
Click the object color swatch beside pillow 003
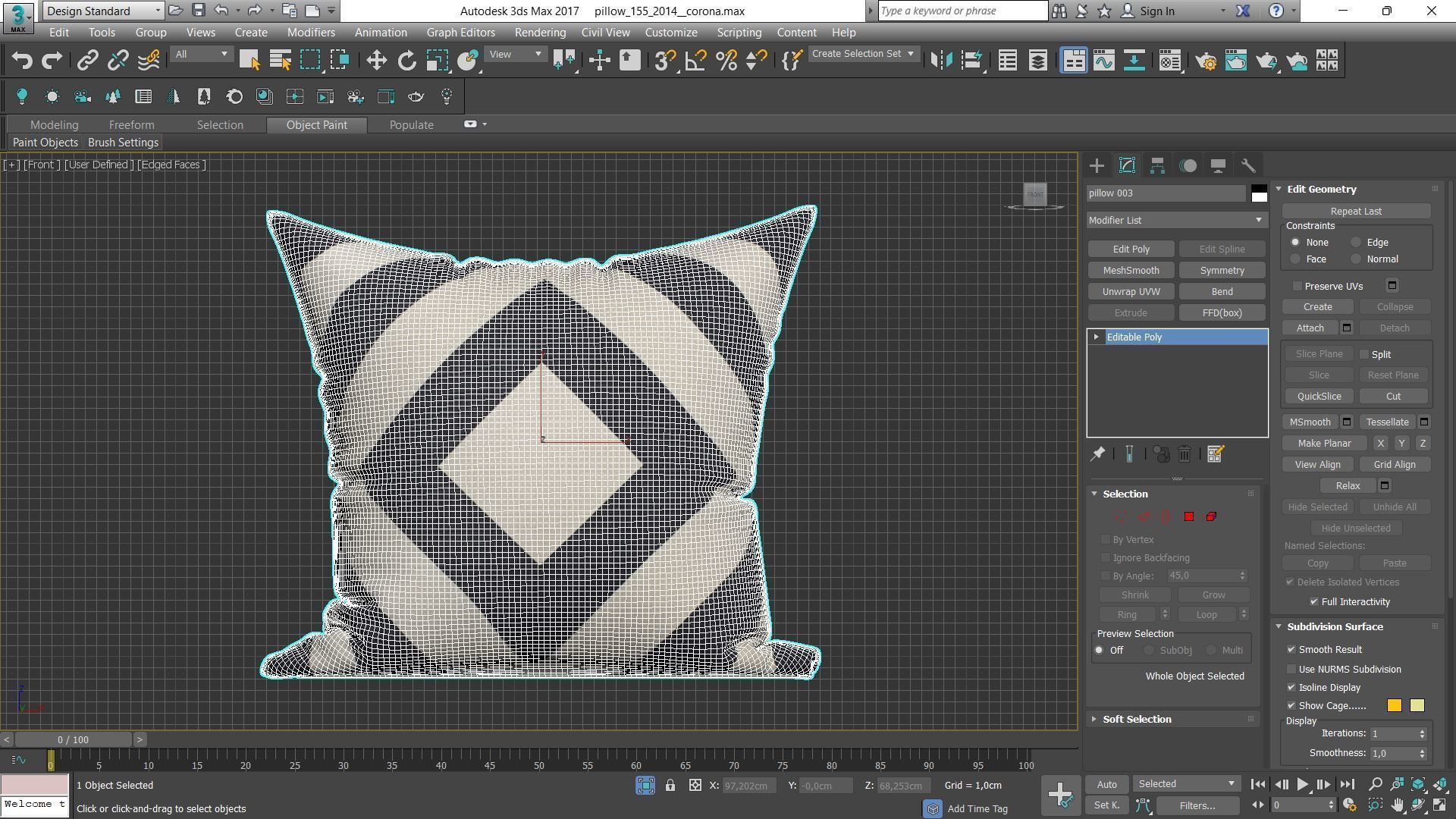[x=1259, y=193]
